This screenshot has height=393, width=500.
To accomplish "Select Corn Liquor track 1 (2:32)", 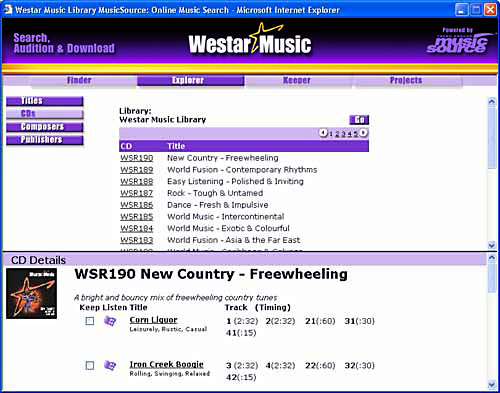I will point(242,321).
